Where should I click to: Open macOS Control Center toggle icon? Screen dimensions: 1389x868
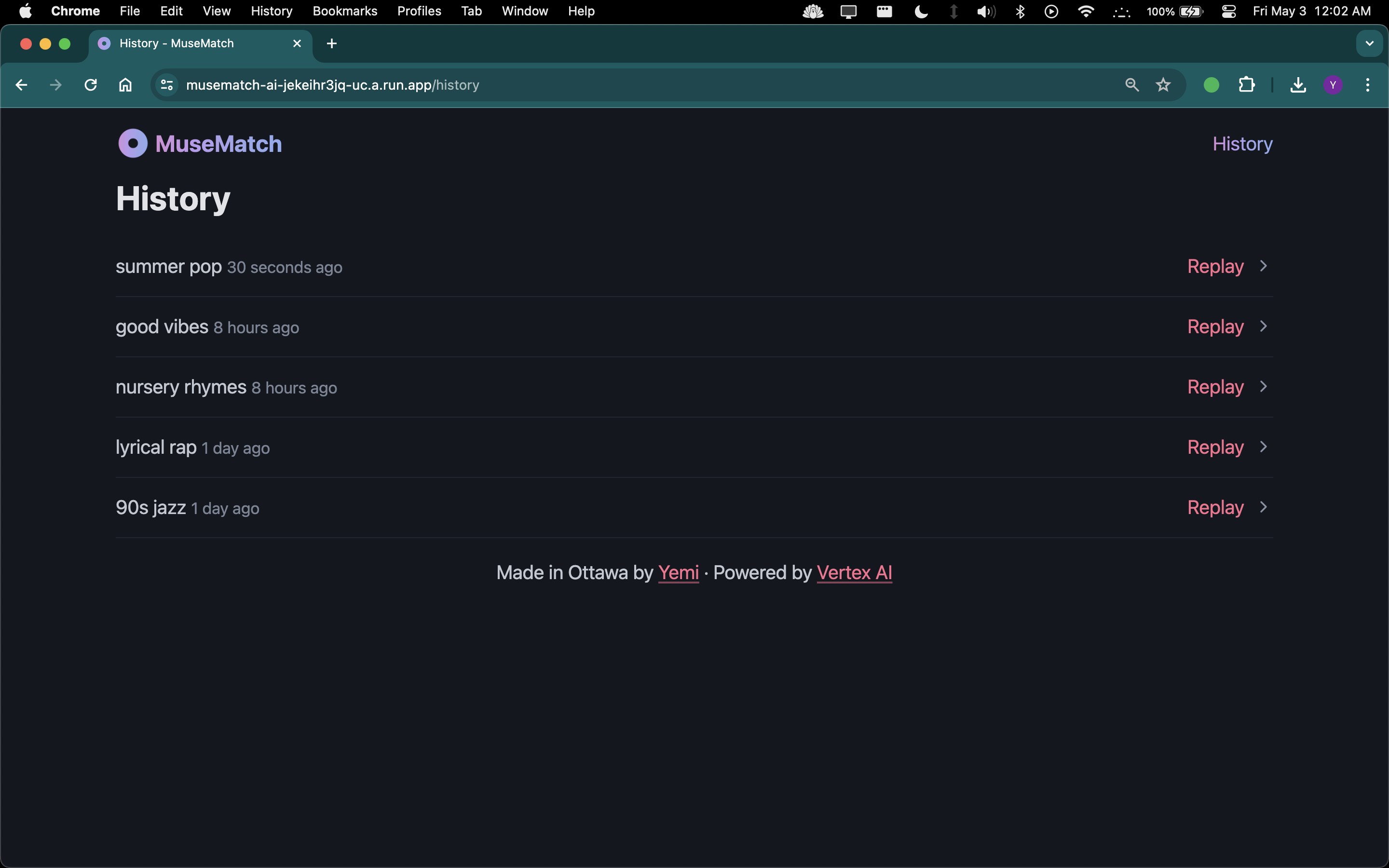[x=1228, y=12]
